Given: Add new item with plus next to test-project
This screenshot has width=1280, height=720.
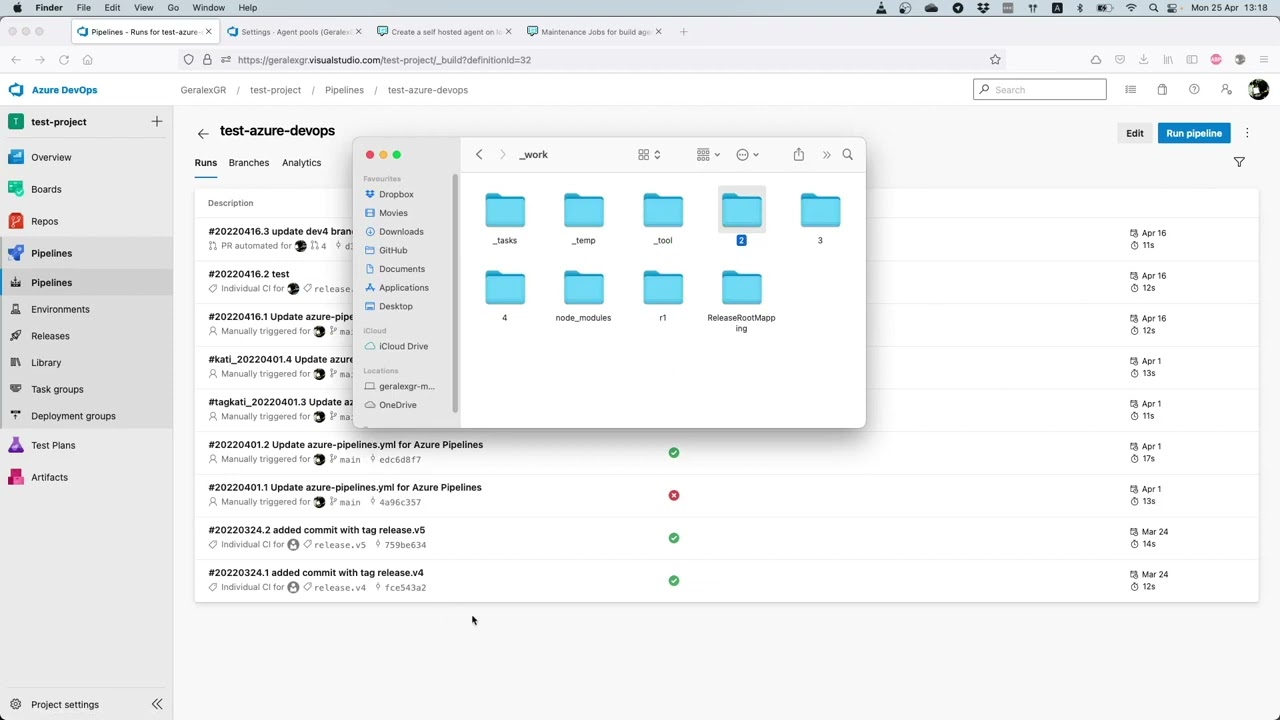Looking at the screenshot, I should [x=157, y=121].
